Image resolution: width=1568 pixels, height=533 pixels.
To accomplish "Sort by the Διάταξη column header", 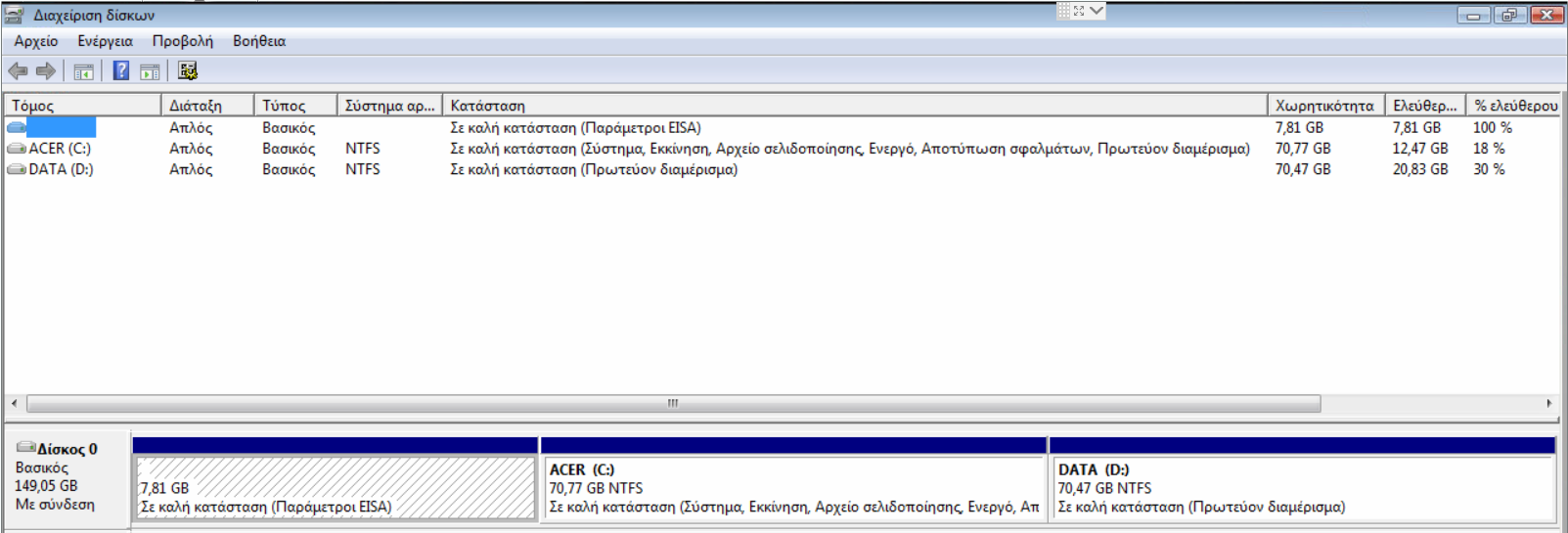I will (207, 106).
